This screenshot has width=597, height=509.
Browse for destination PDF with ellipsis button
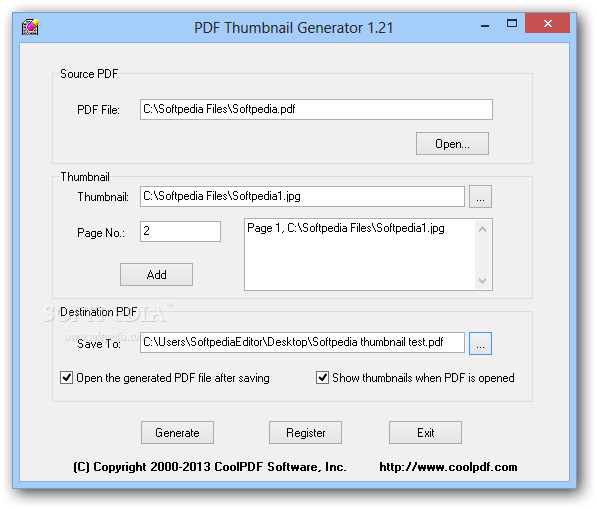click(480, 343)
